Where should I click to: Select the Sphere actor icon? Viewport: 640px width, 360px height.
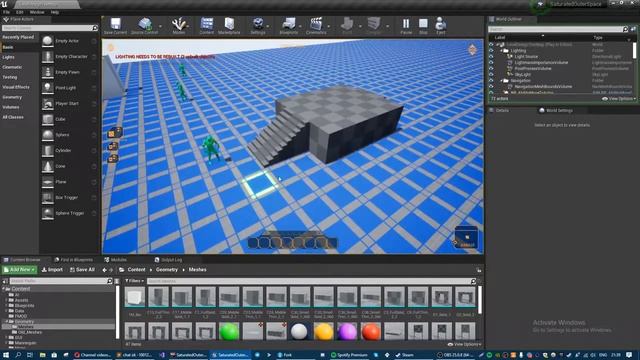click(48, 135)
